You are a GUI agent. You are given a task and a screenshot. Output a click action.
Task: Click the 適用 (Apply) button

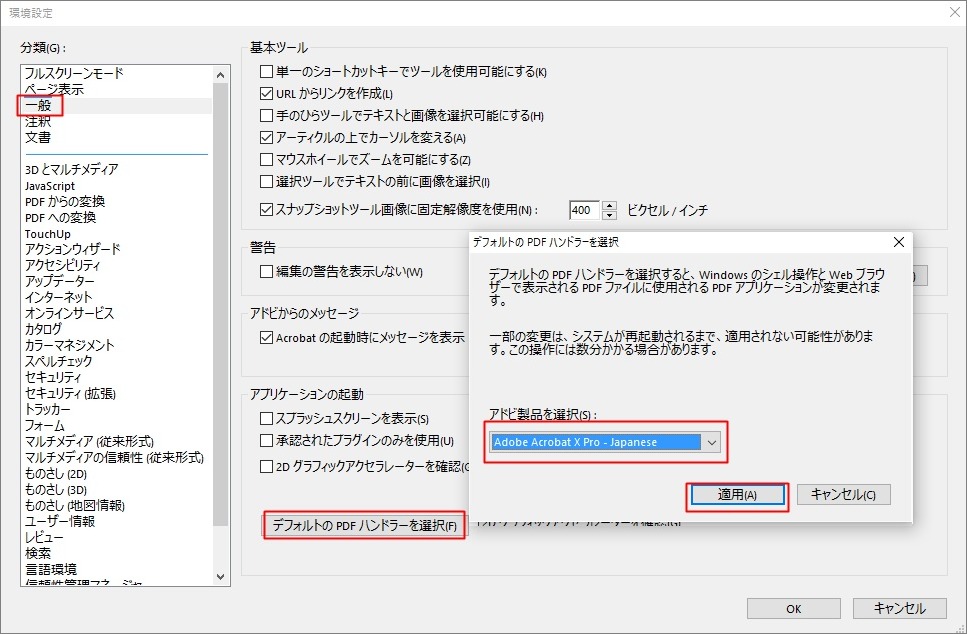[x=737, y=495]
